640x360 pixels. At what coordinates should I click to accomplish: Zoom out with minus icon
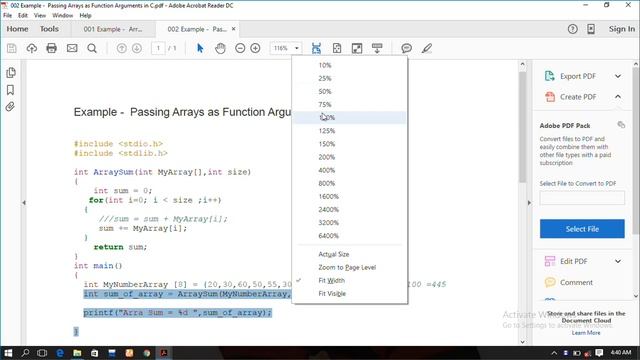pos(240,48)
